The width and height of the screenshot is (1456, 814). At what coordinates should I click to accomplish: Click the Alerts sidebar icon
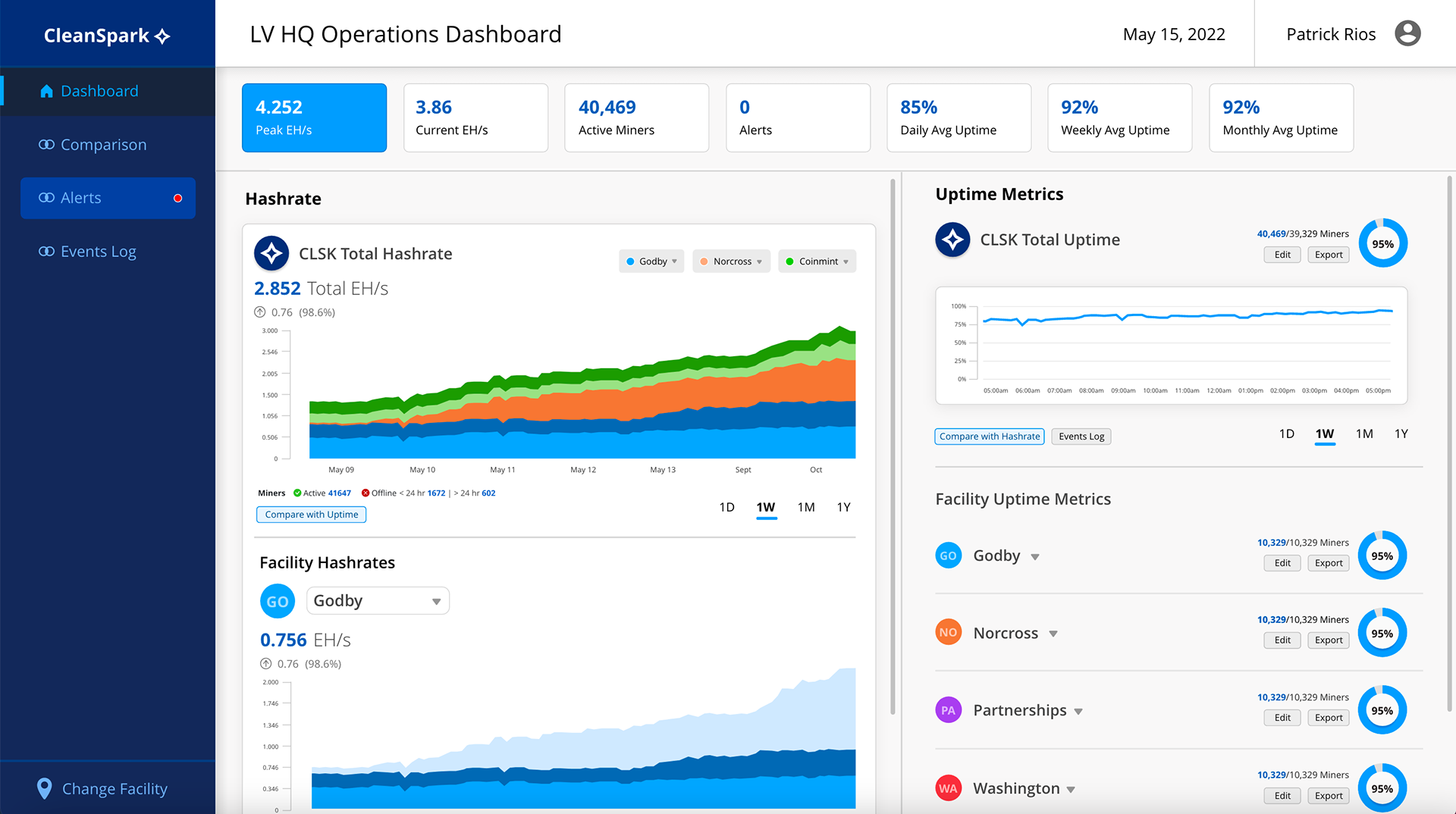point(46,197)
